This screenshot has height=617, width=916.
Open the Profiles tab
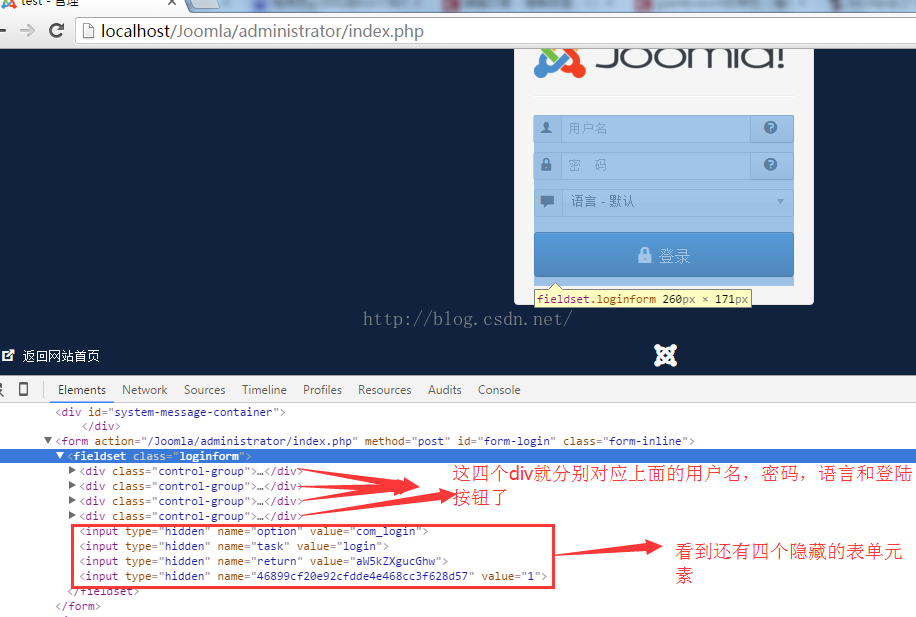pyautogui.click(x=322, y=390)
